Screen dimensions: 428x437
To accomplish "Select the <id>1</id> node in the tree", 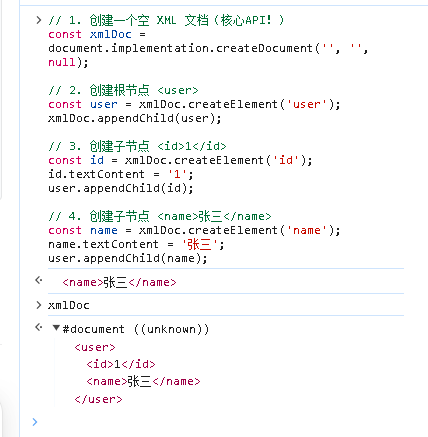I will [121, 364].
